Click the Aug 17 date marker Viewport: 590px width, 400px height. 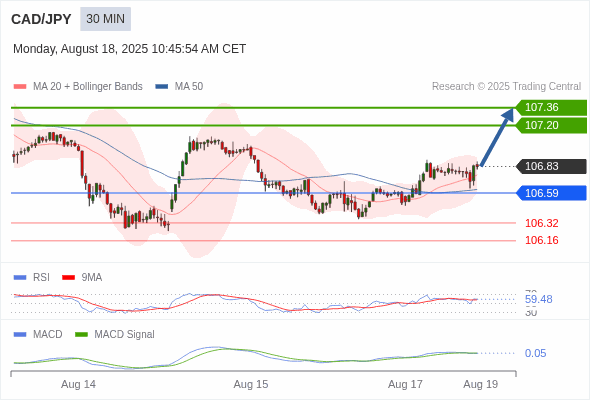tap(405, 384)
